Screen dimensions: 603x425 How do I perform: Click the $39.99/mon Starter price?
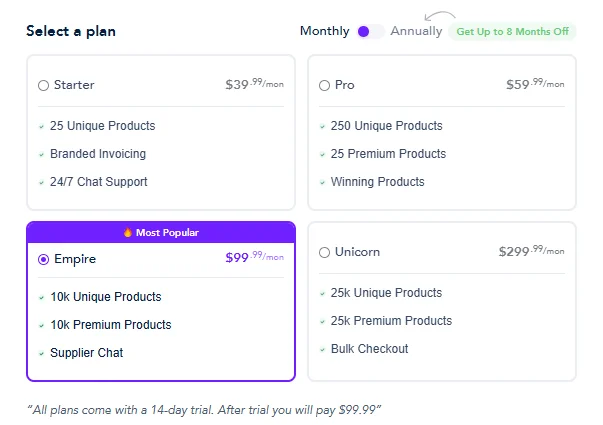pyautogui.click(x=255, y=84)
